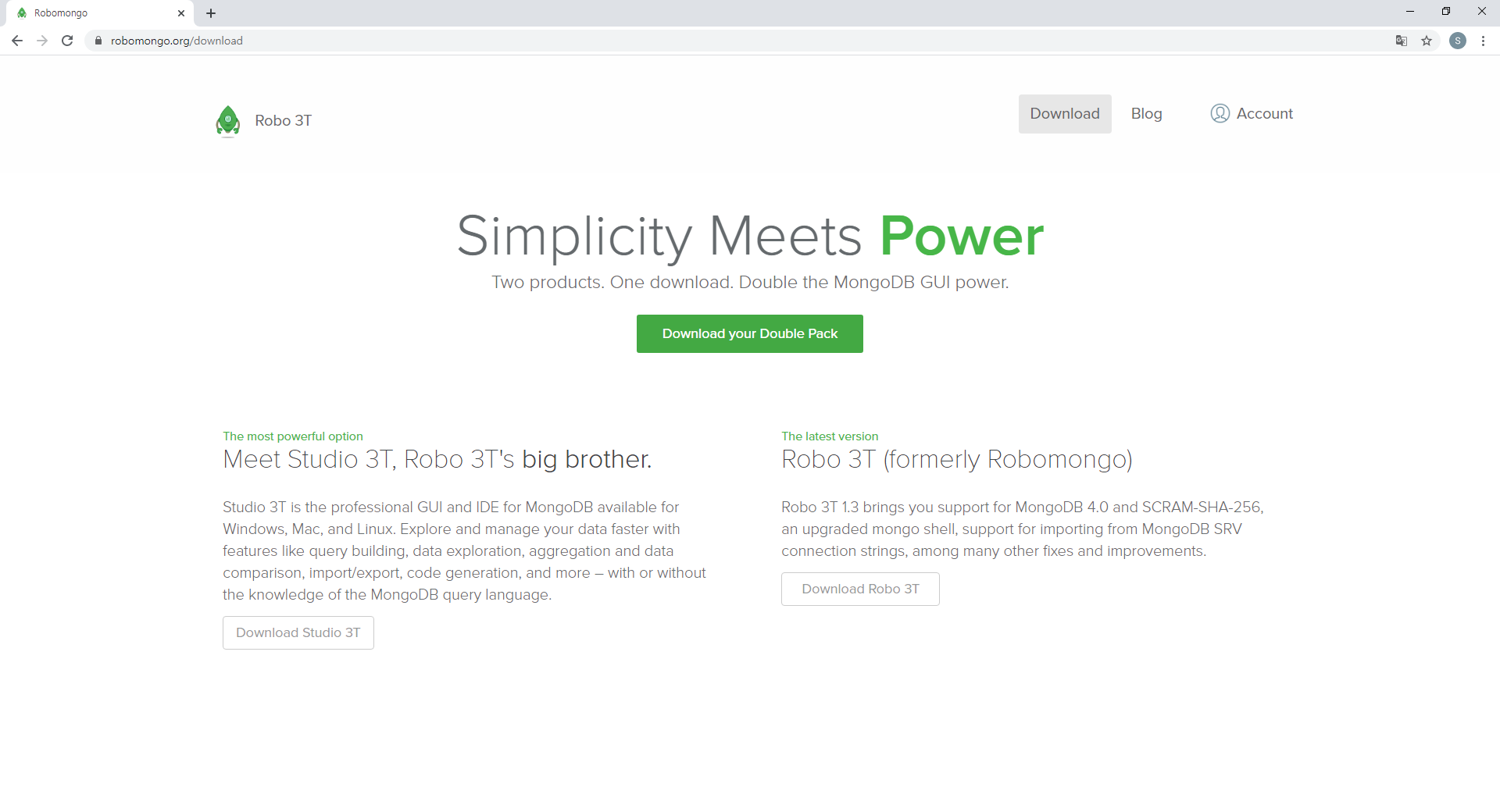Bookmark this page with the star icon
The height and width of the screenshot is (812, 1500).
click(x=1427, y=41)
